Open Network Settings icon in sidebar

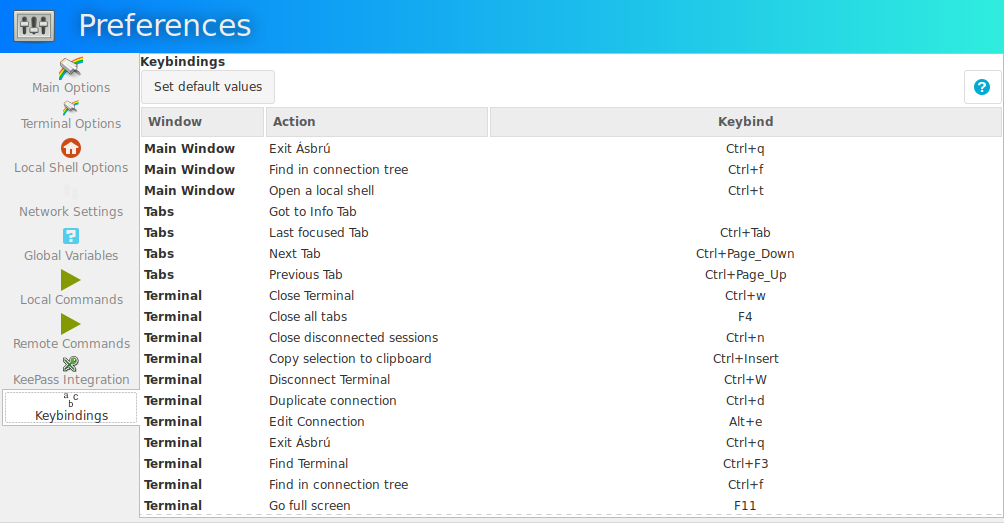(x=71, y=192)
